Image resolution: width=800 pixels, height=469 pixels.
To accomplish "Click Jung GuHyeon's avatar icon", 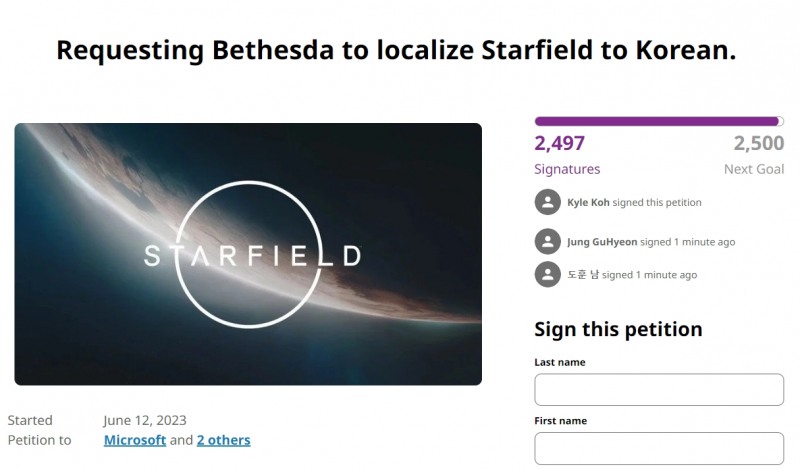I will click(x=547, y=241).
